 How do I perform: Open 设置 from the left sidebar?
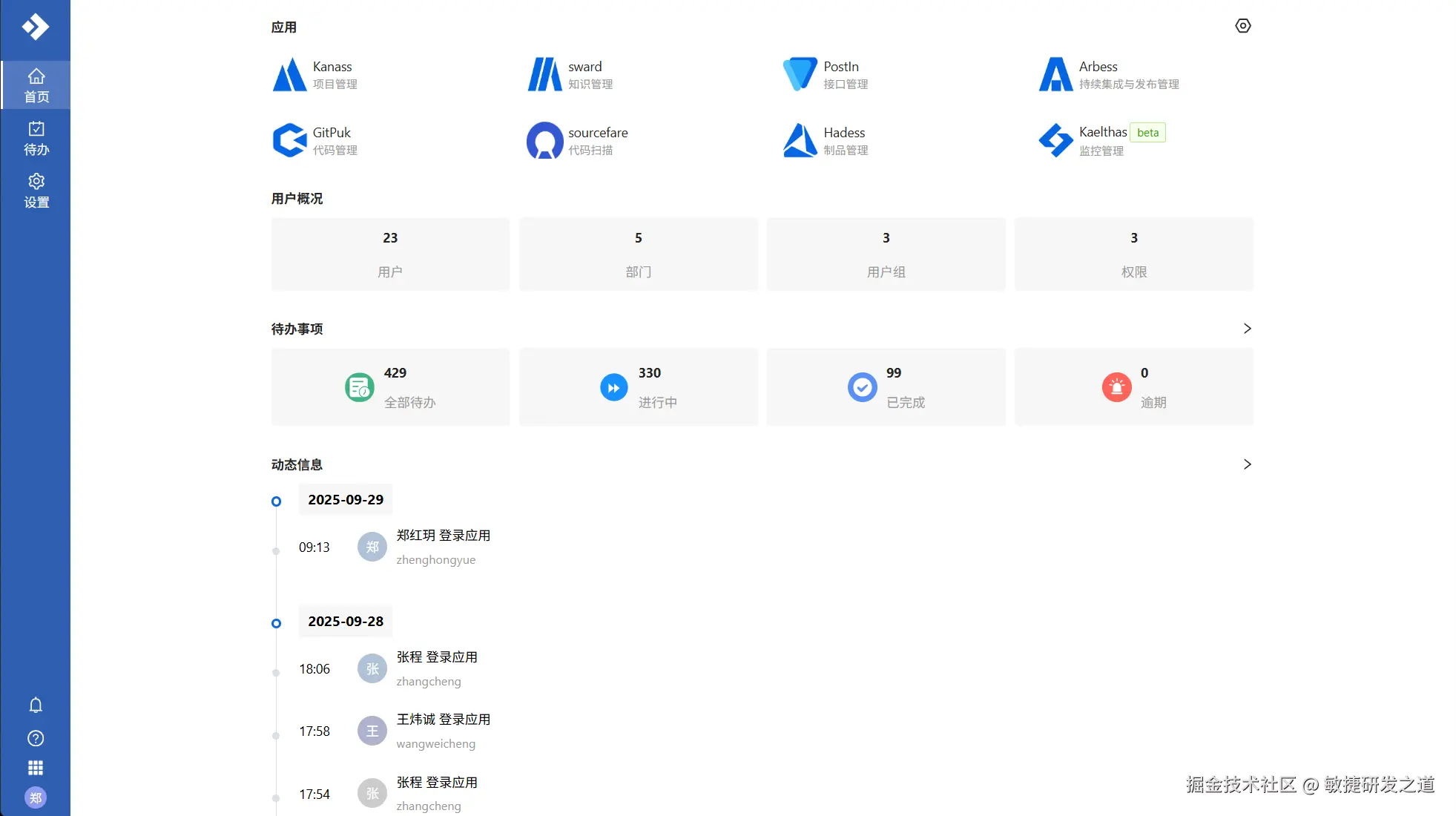pos(36,191)
